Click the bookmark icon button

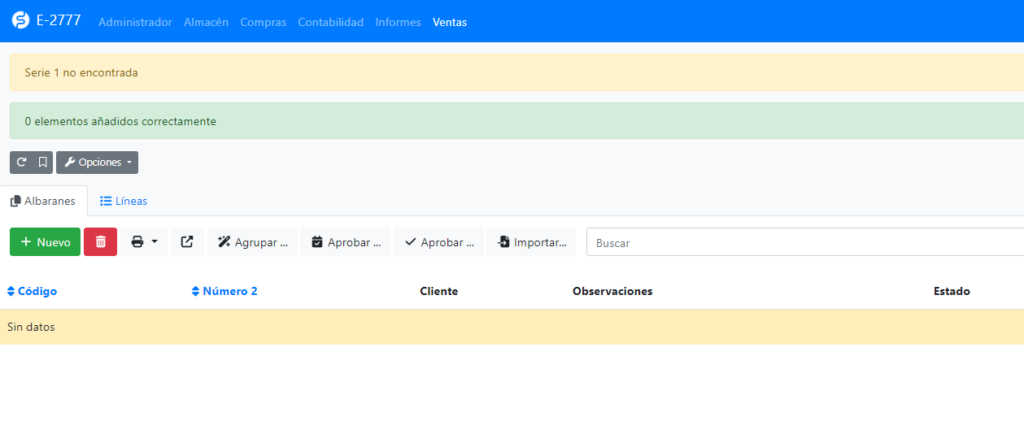click(42, 162)
